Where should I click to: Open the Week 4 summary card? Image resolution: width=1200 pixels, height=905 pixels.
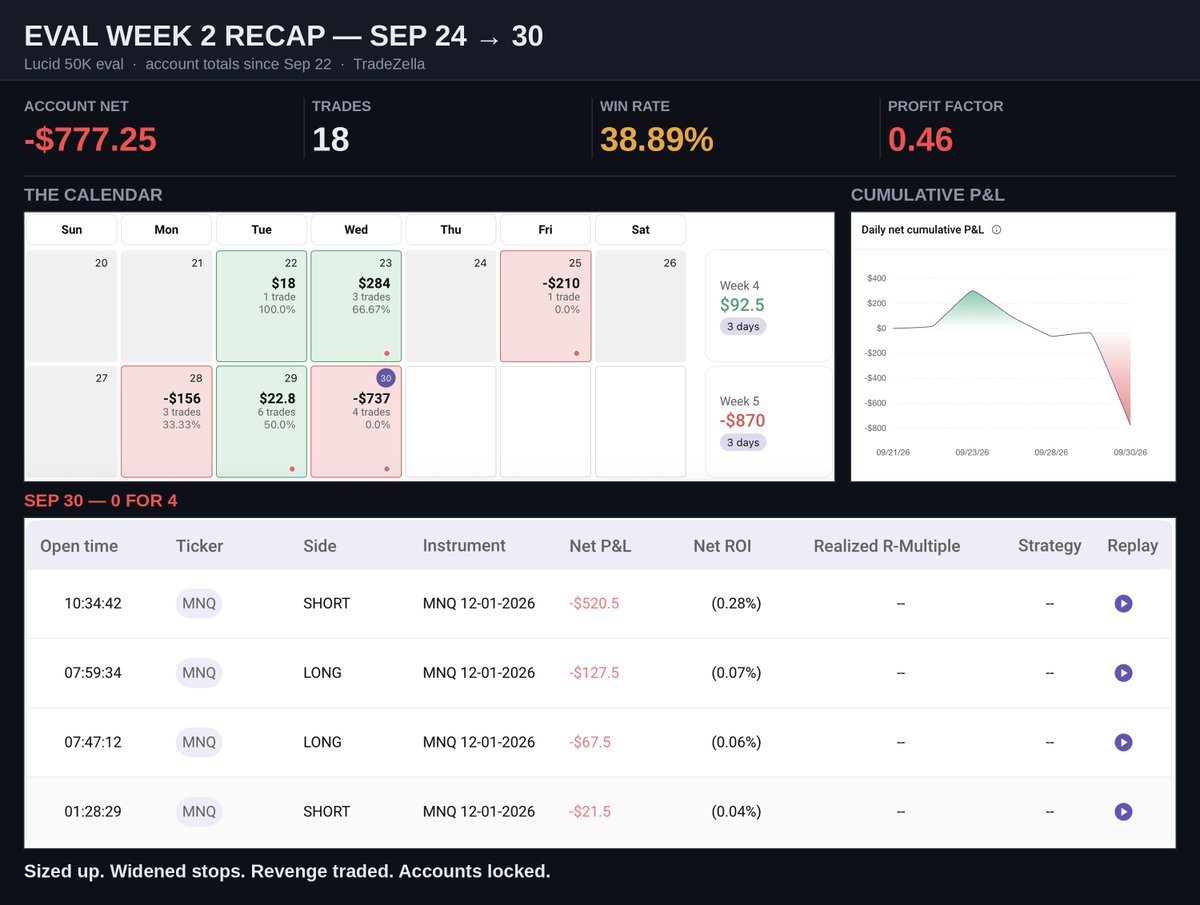(x=768, y=306)
